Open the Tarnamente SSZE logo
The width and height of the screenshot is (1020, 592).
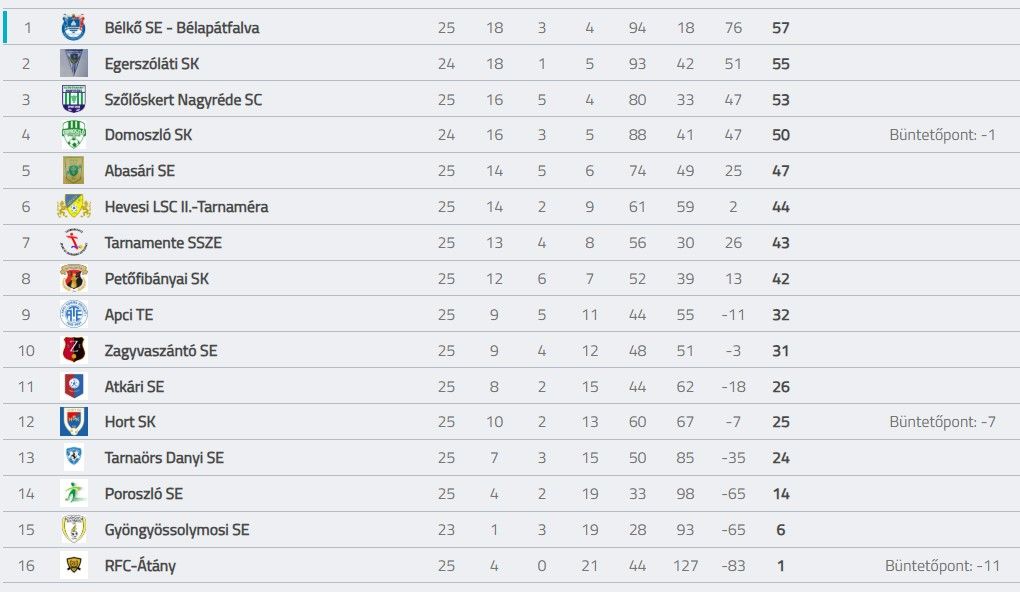point(74,242)
